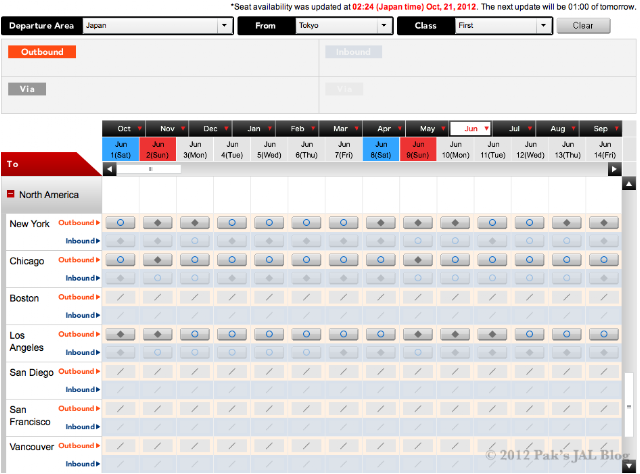
Task: Click Chicago Inbound circle for Jun 11(Tue)
Action: (x=492, y=278)
